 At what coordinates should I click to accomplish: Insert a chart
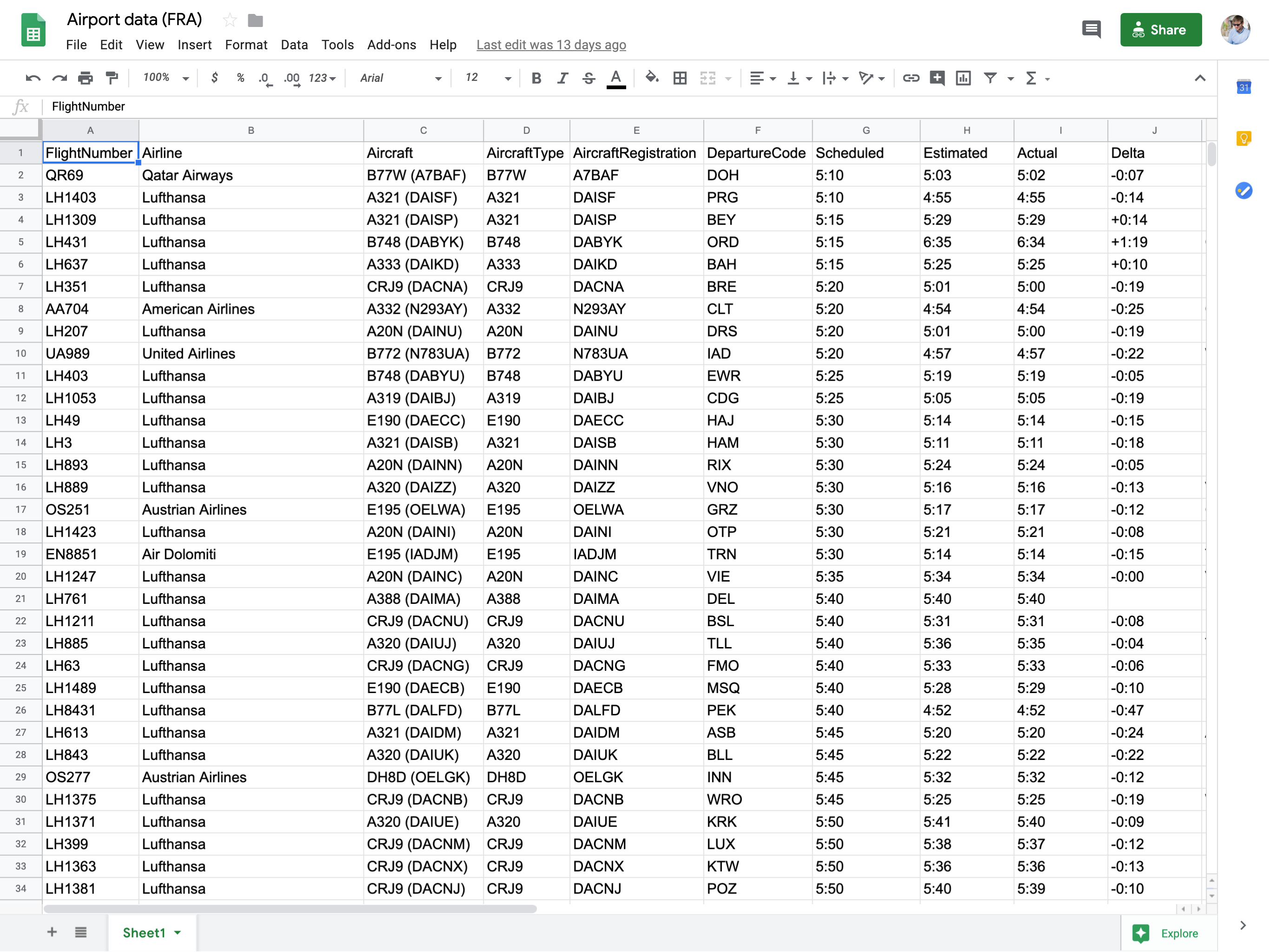963,78
